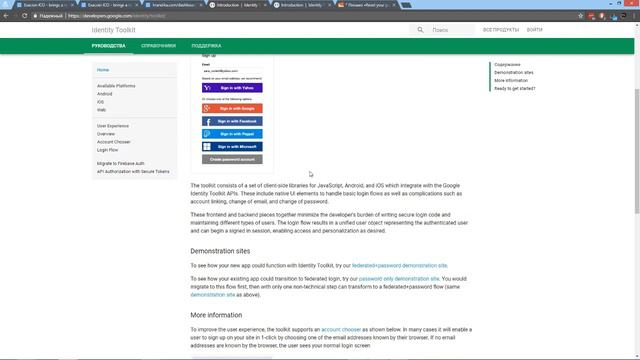Open API Authorization with Secure Tokens
Image resolution: width=640 pixels, height=360 pixels.
point(133,172)
